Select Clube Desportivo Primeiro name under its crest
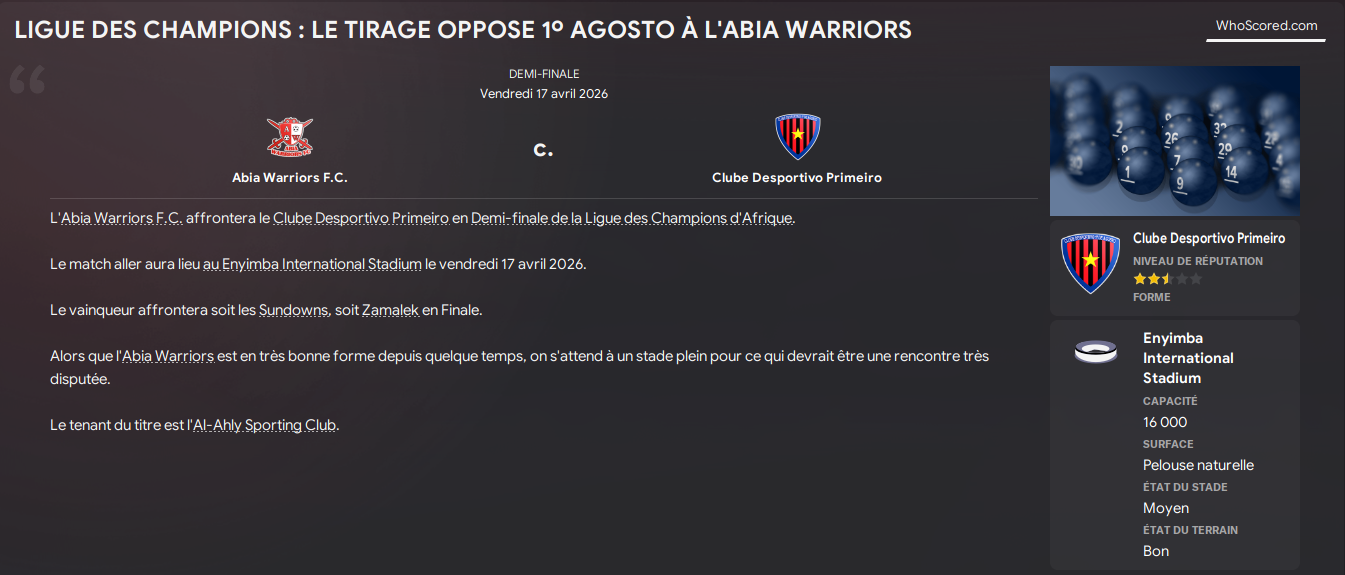 pos(797,177)
